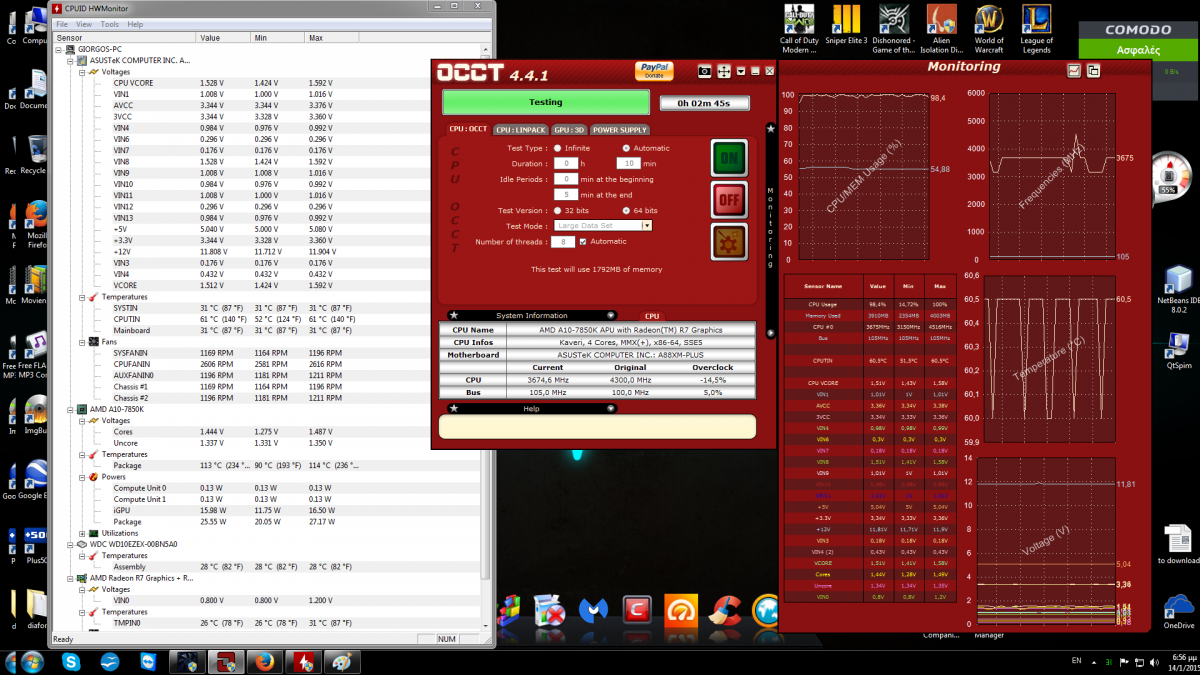Open the Tools menu in HWMonitor
The width and height of the screenshot is (1200, 675).
(x=110, y=24)
